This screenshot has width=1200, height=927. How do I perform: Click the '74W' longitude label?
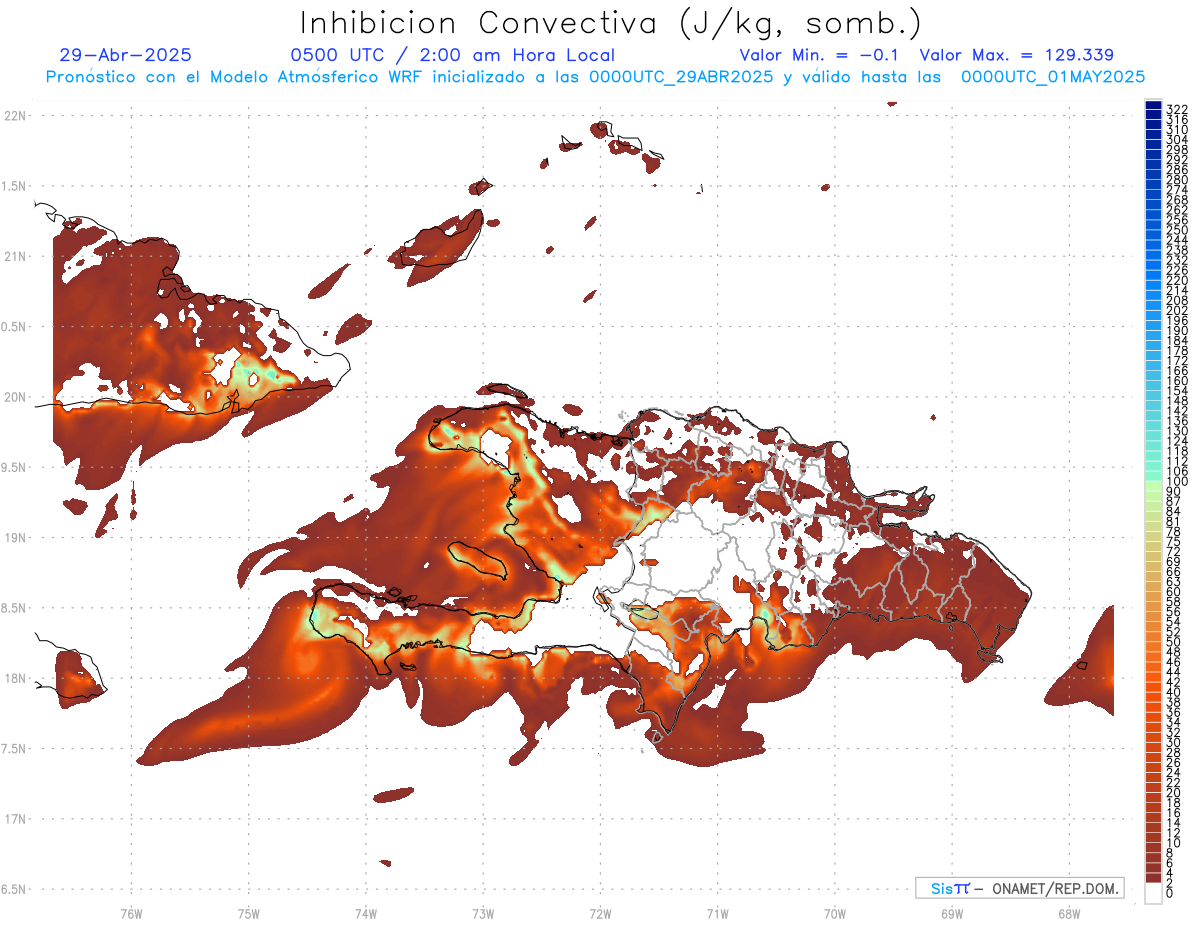(366, 913)
